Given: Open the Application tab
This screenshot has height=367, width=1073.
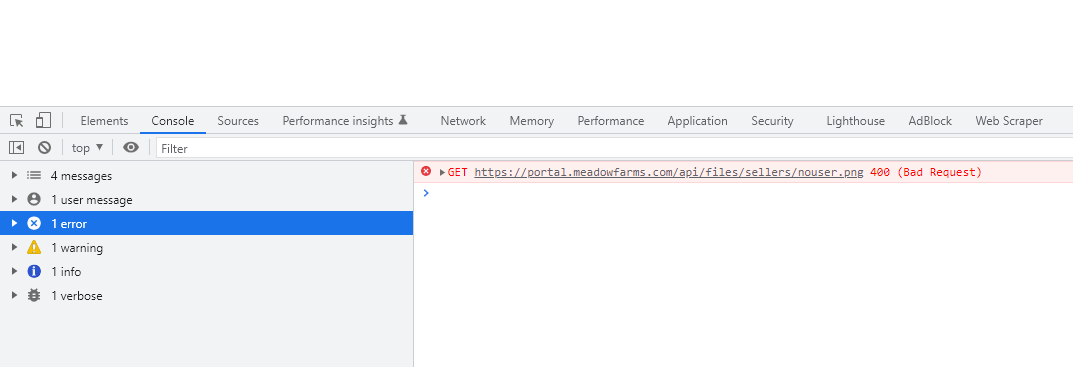Looking at the screenshot, I should (697, 121).
